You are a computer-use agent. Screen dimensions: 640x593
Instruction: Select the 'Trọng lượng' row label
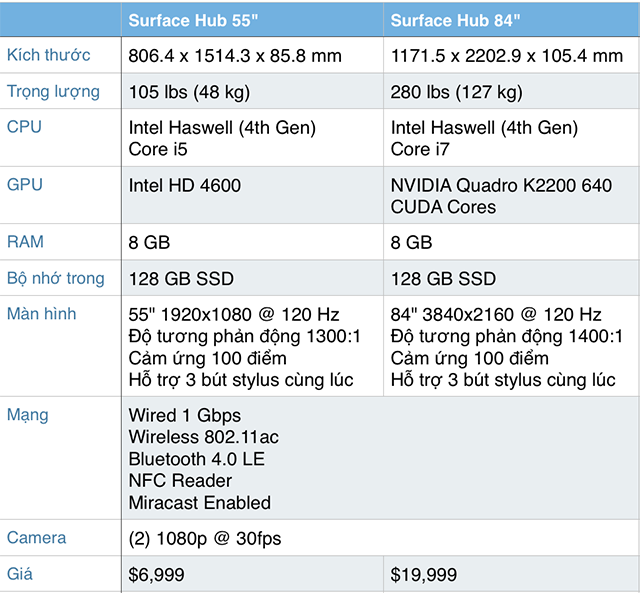coord(53,92)
